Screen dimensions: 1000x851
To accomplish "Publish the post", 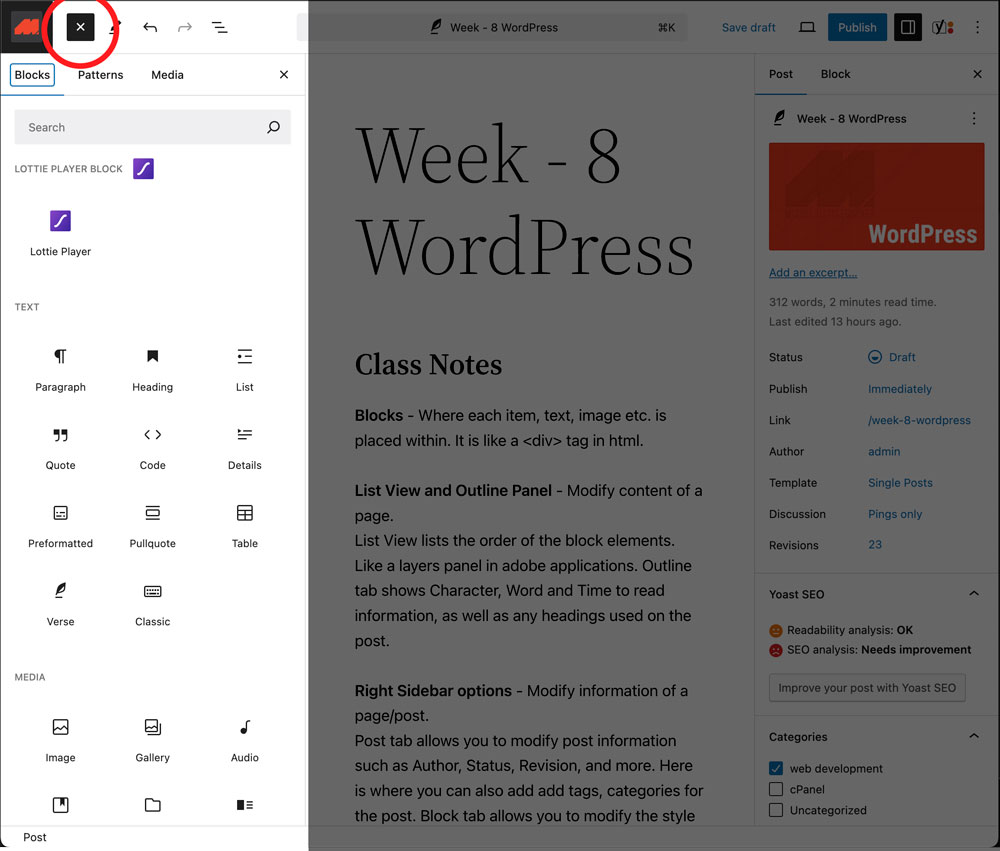I will [x=857, y=27].
